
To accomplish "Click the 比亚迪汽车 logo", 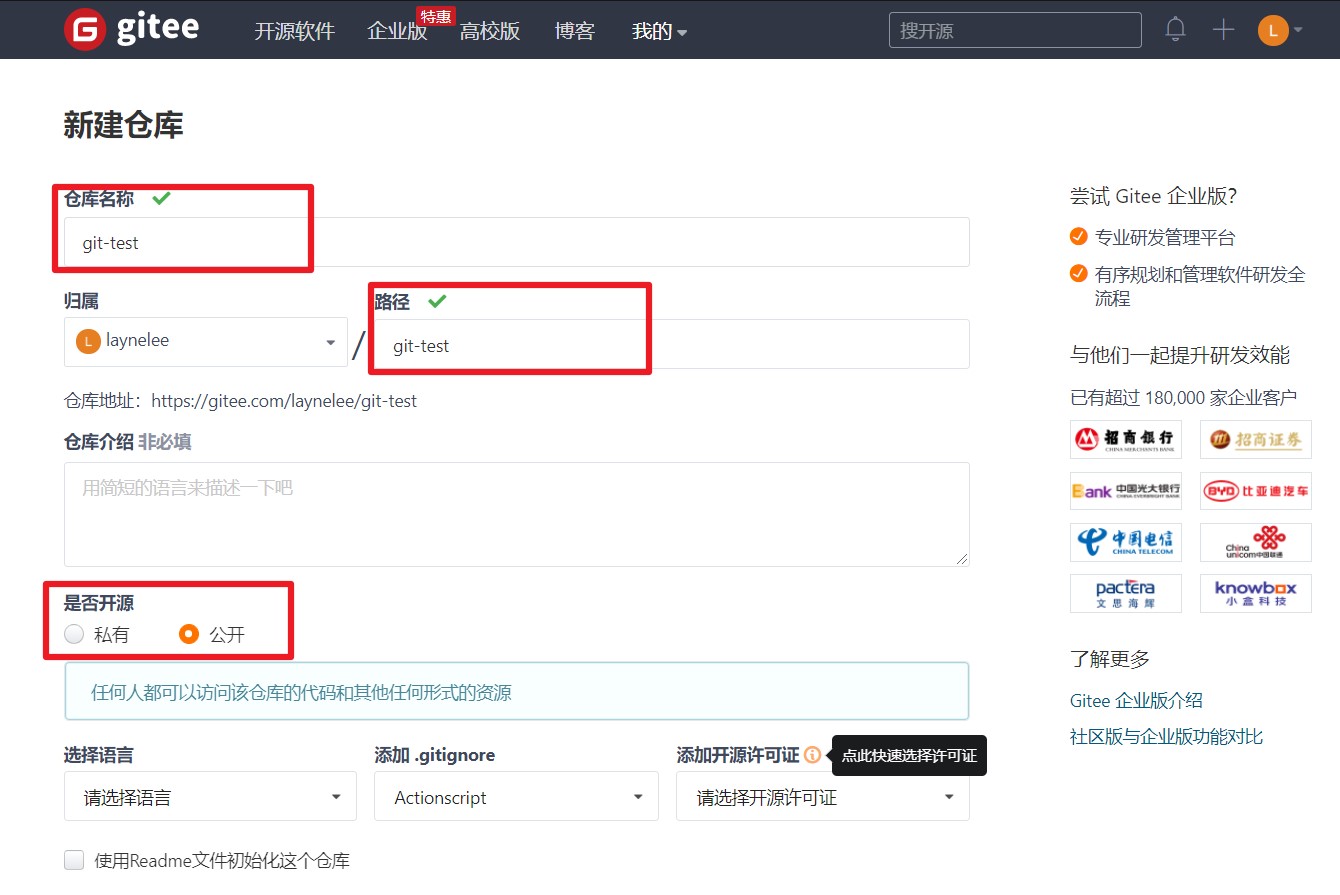I will (x=1256, y=491).
